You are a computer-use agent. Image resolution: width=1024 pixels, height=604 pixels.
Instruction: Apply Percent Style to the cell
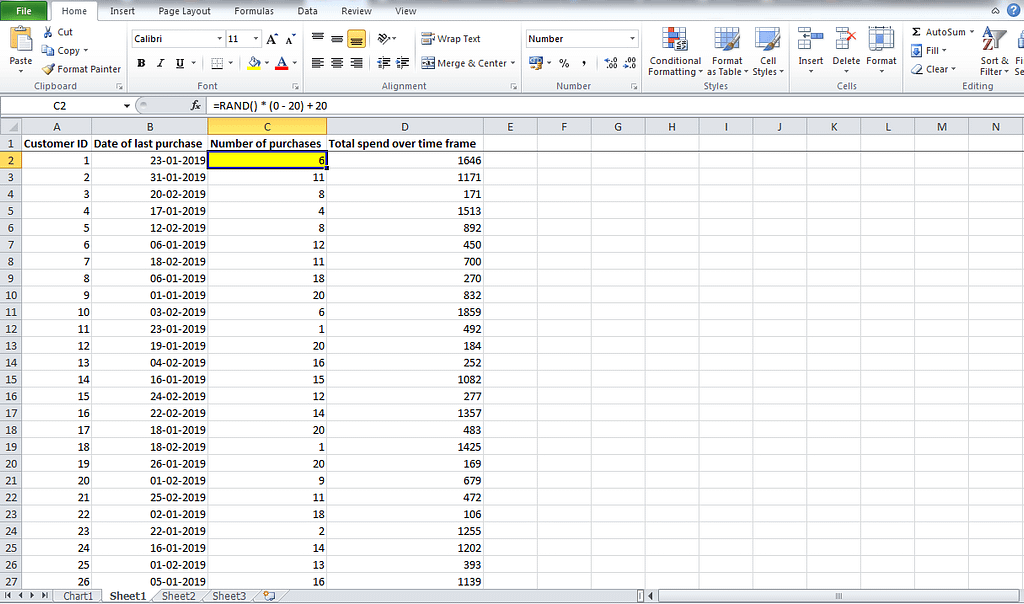564,63
